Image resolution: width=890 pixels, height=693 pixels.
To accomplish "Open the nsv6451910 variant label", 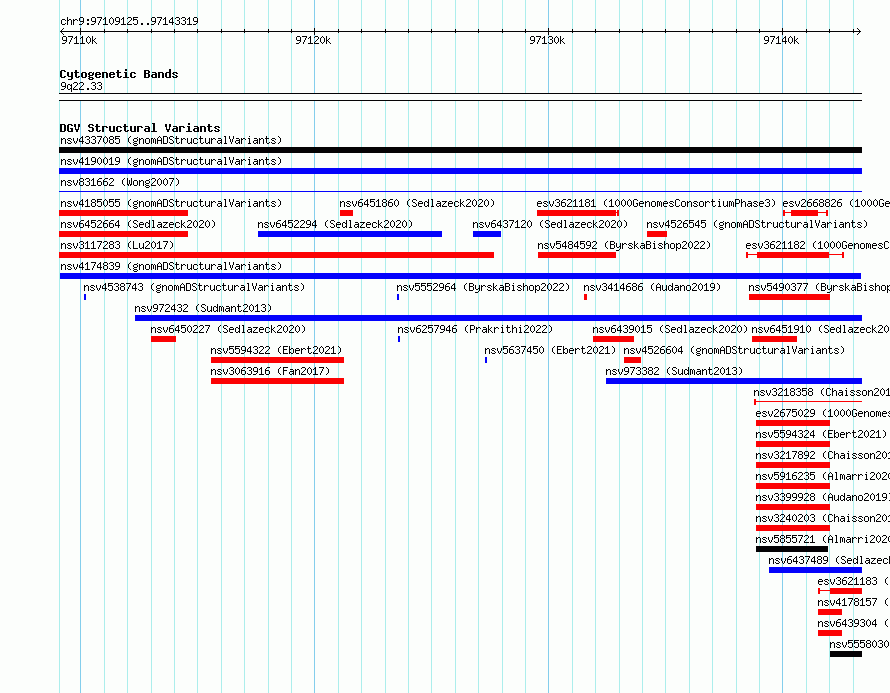I will [821, 329].
